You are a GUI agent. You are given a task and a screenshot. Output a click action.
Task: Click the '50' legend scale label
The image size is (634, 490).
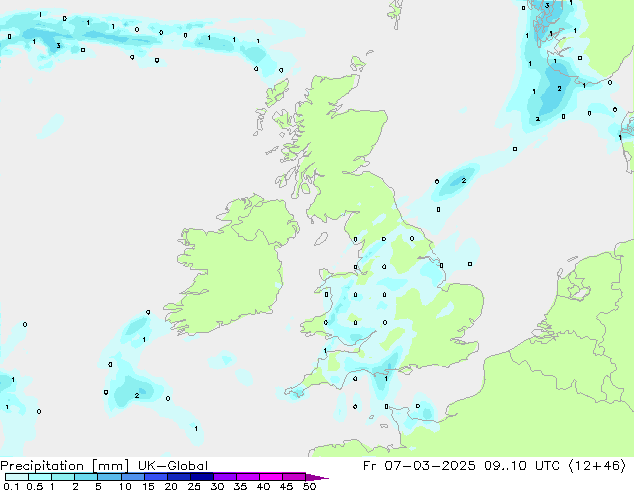[x=310, y=486]
